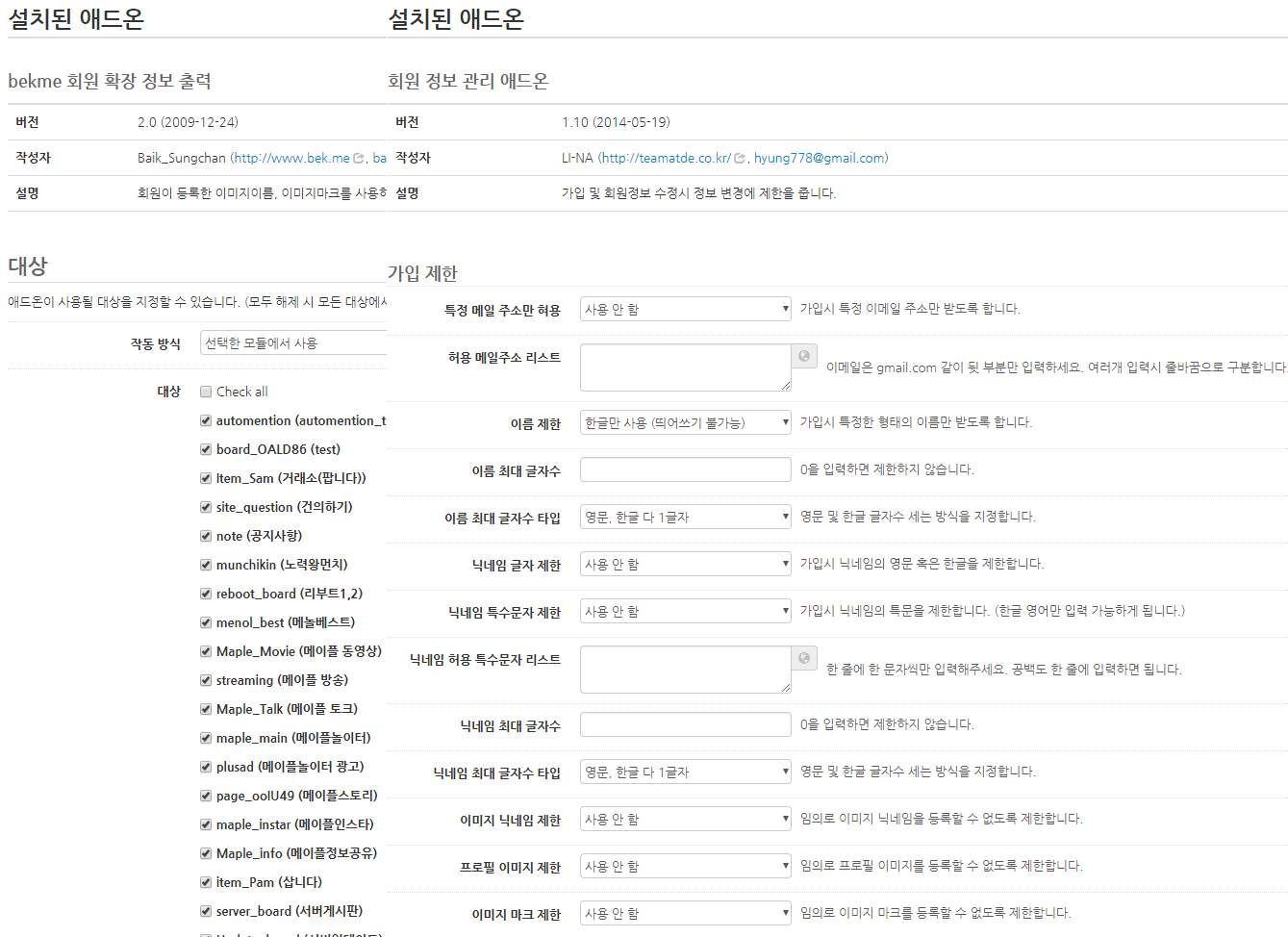Toggle the Check all checkbox
The height and width of the screenshot is (937, 1288).
[x=206, y=392]
